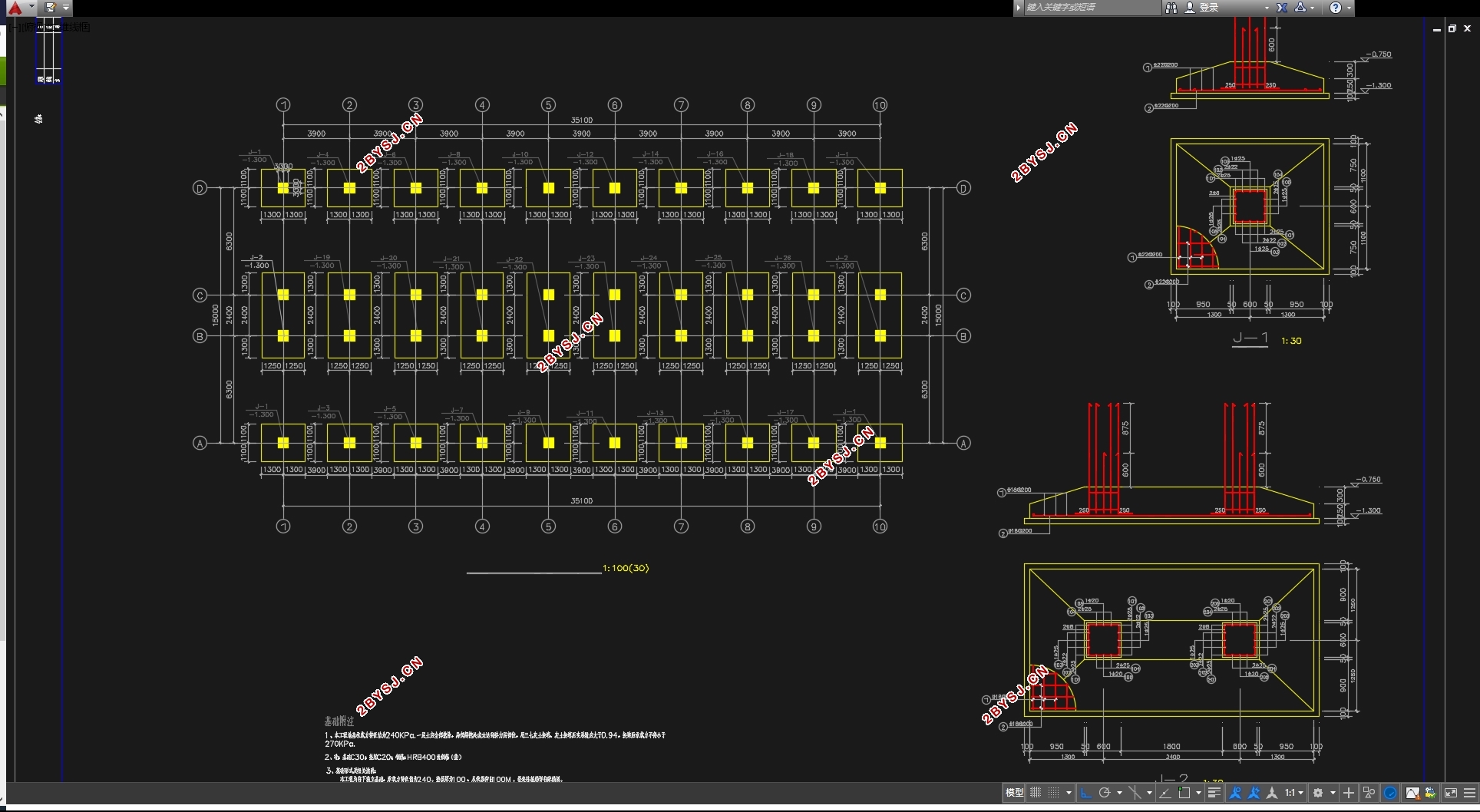Screen dimensions: 1480x812
Task: Expand the Autodesk 360 dropdown arrow
Action: pos(1312,8)
